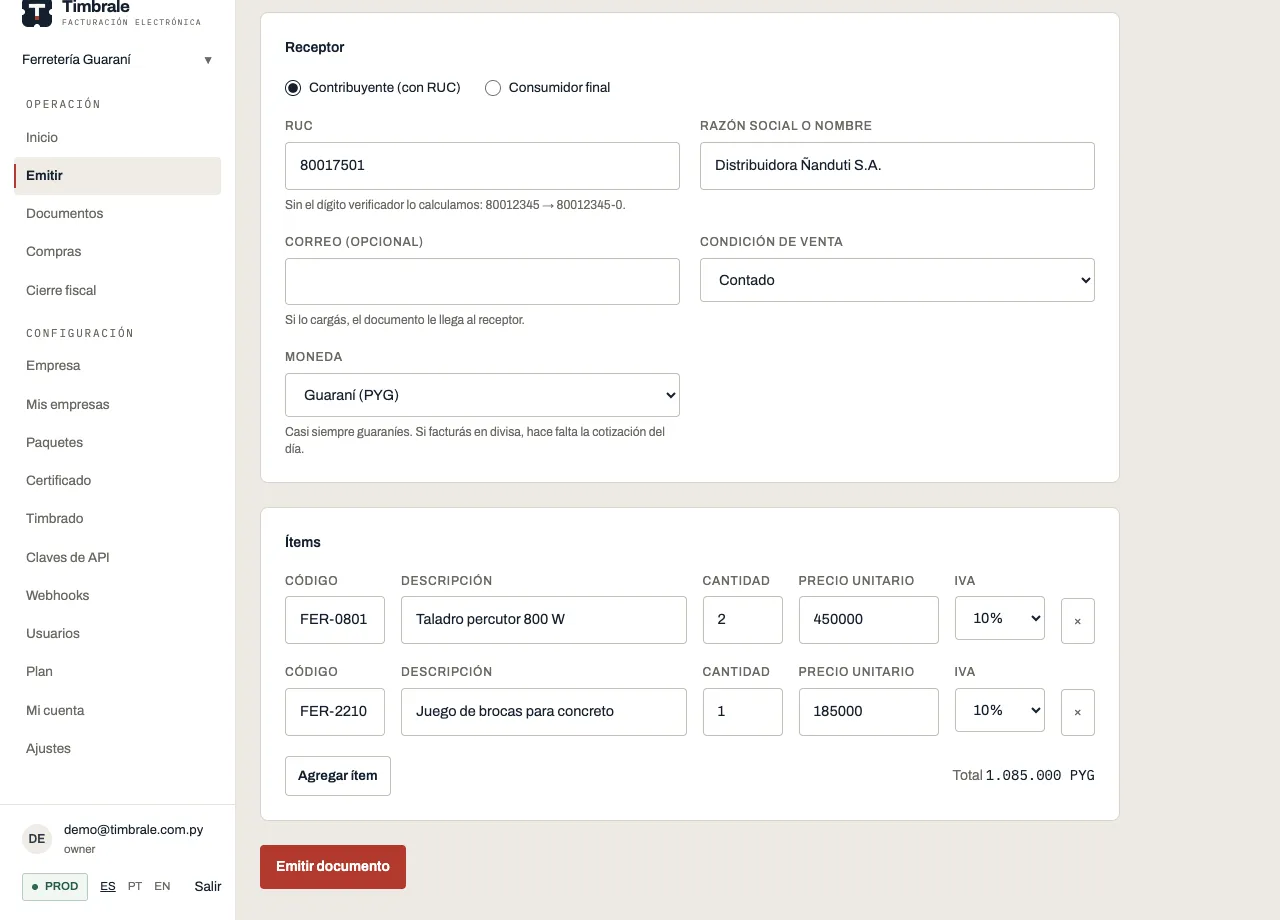The image size is (1280, 920).
Task: Open the Condición de venta dropdown
Action: pos(897,280)
